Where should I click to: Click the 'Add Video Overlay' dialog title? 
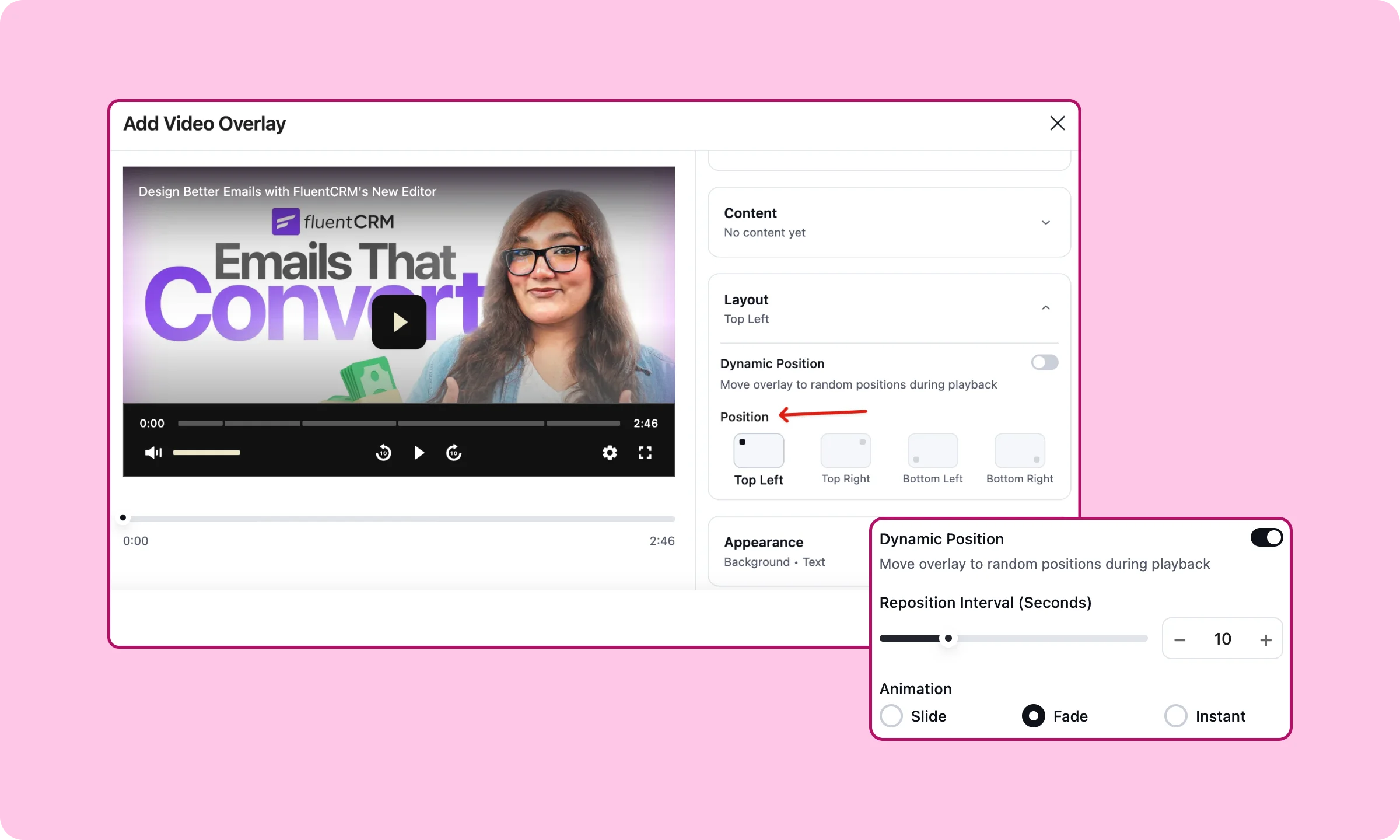(204, 124)
